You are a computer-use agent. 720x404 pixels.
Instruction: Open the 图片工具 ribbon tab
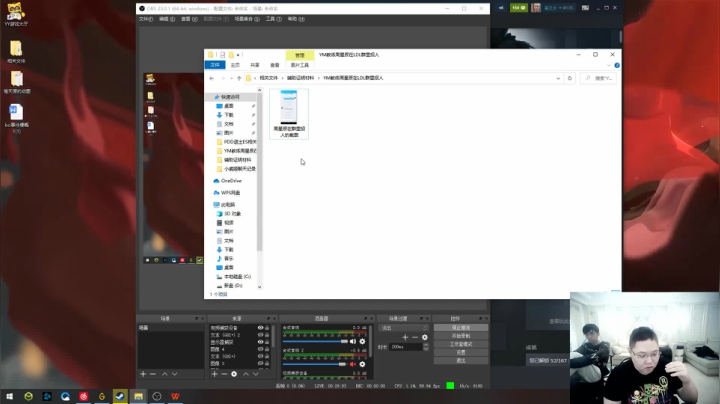pyautogui.click(x=300, y=65)
